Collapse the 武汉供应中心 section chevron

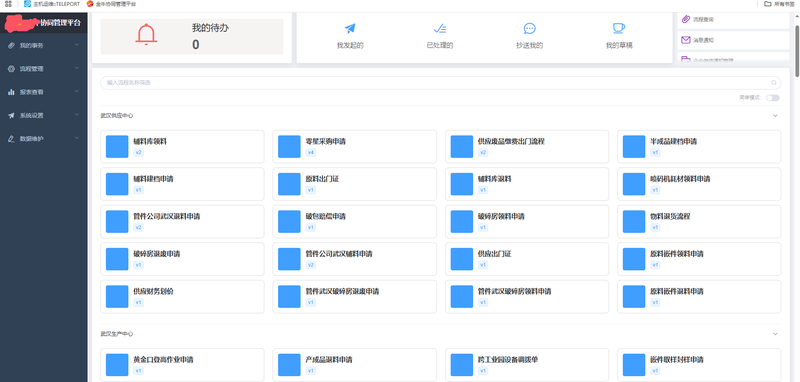point(775,116)
